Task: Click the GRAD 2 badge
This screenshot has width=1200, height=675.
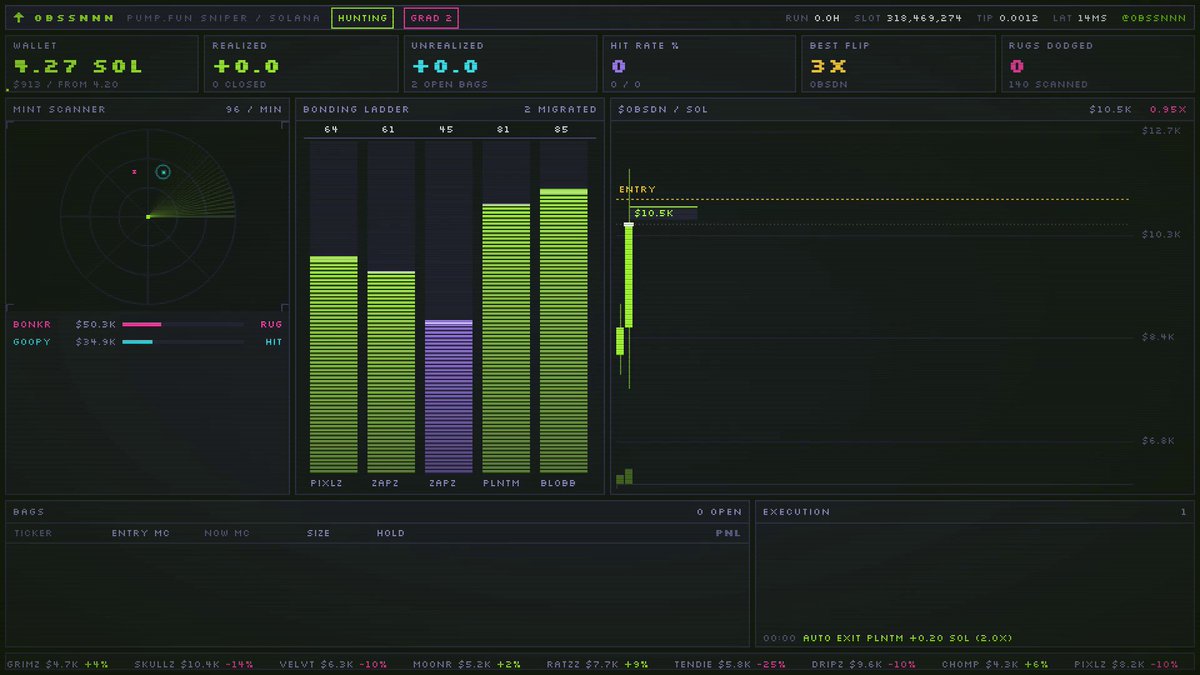Action: (431, 18)
